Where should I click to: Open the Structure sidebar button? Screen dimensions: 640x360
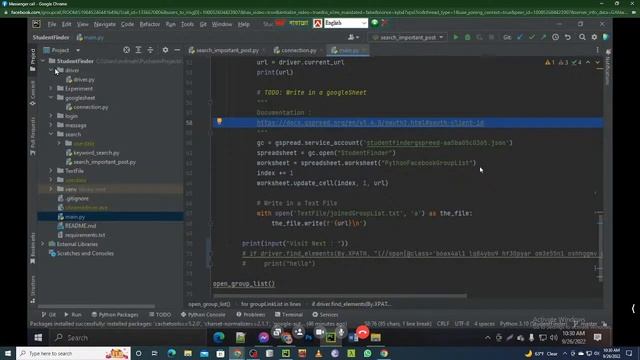tap(33, 289)
